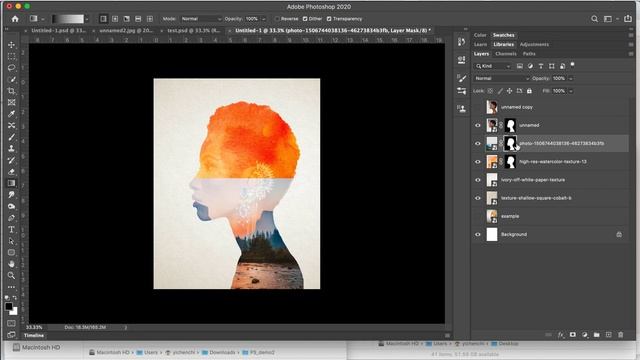Uncheck the Dither checkbox

(305, 19)
